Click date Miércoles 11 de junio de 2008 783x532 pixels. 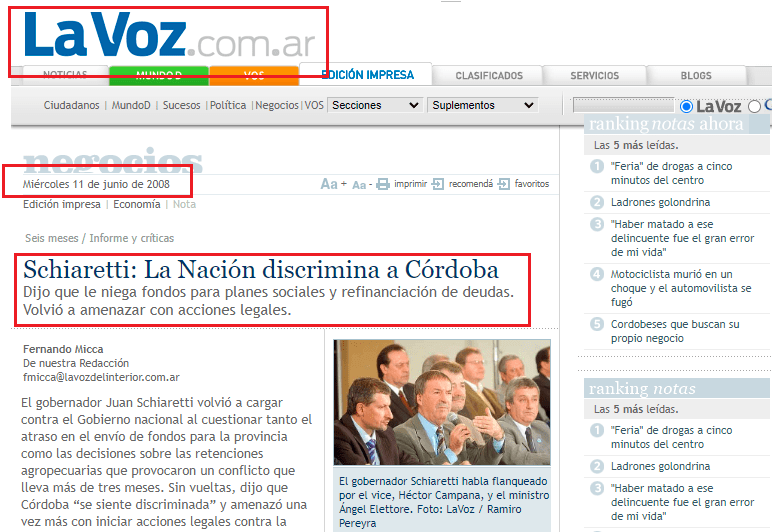point(96,184)
